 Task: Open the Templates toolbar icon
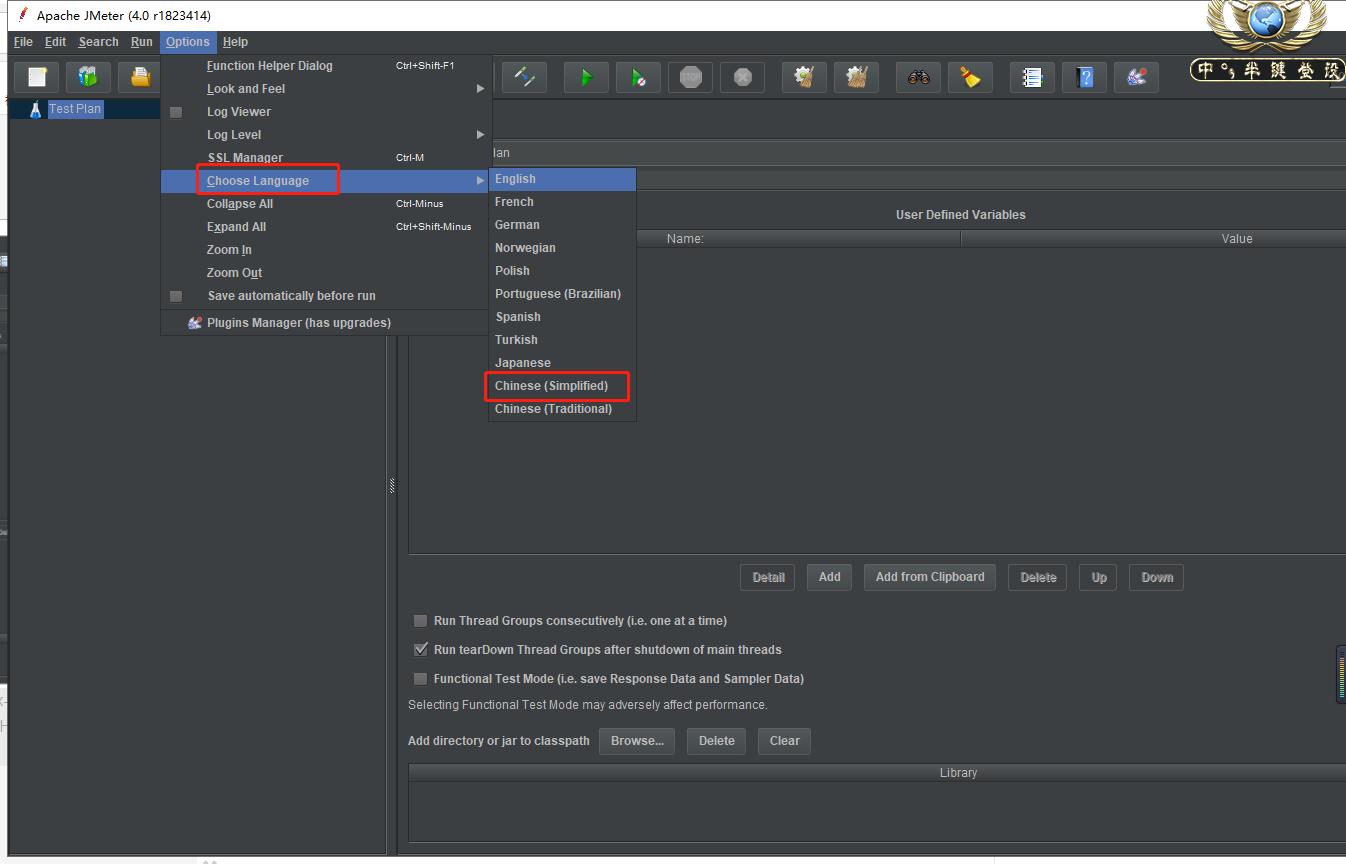89,77
